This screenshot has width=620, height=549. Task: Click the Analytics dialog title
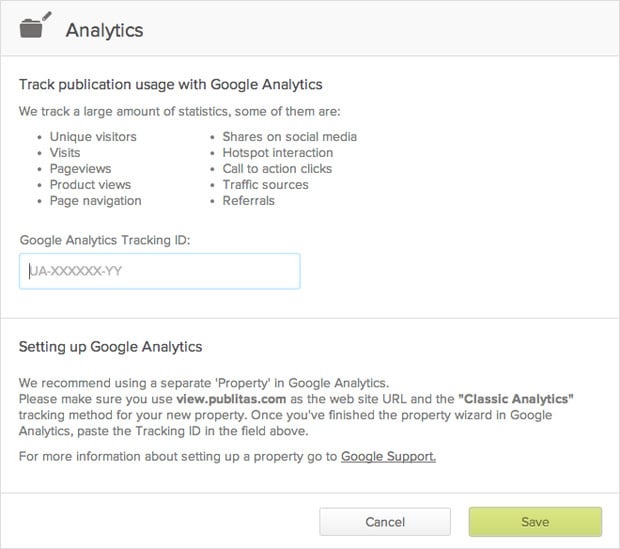tap(104, 30)
